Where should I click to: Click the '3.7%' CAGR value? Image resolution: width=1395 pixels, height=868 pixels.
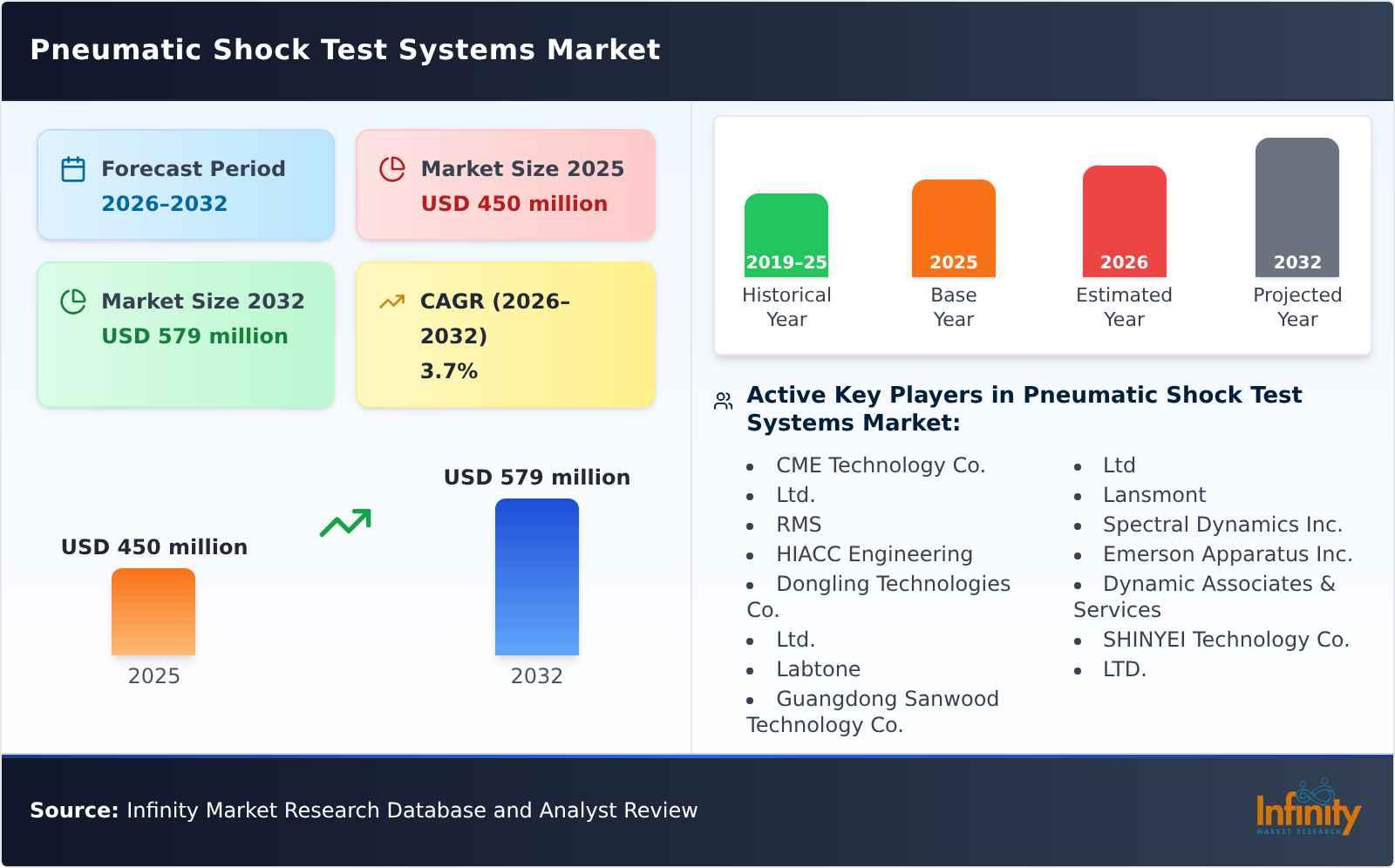(x=449, y=371)
